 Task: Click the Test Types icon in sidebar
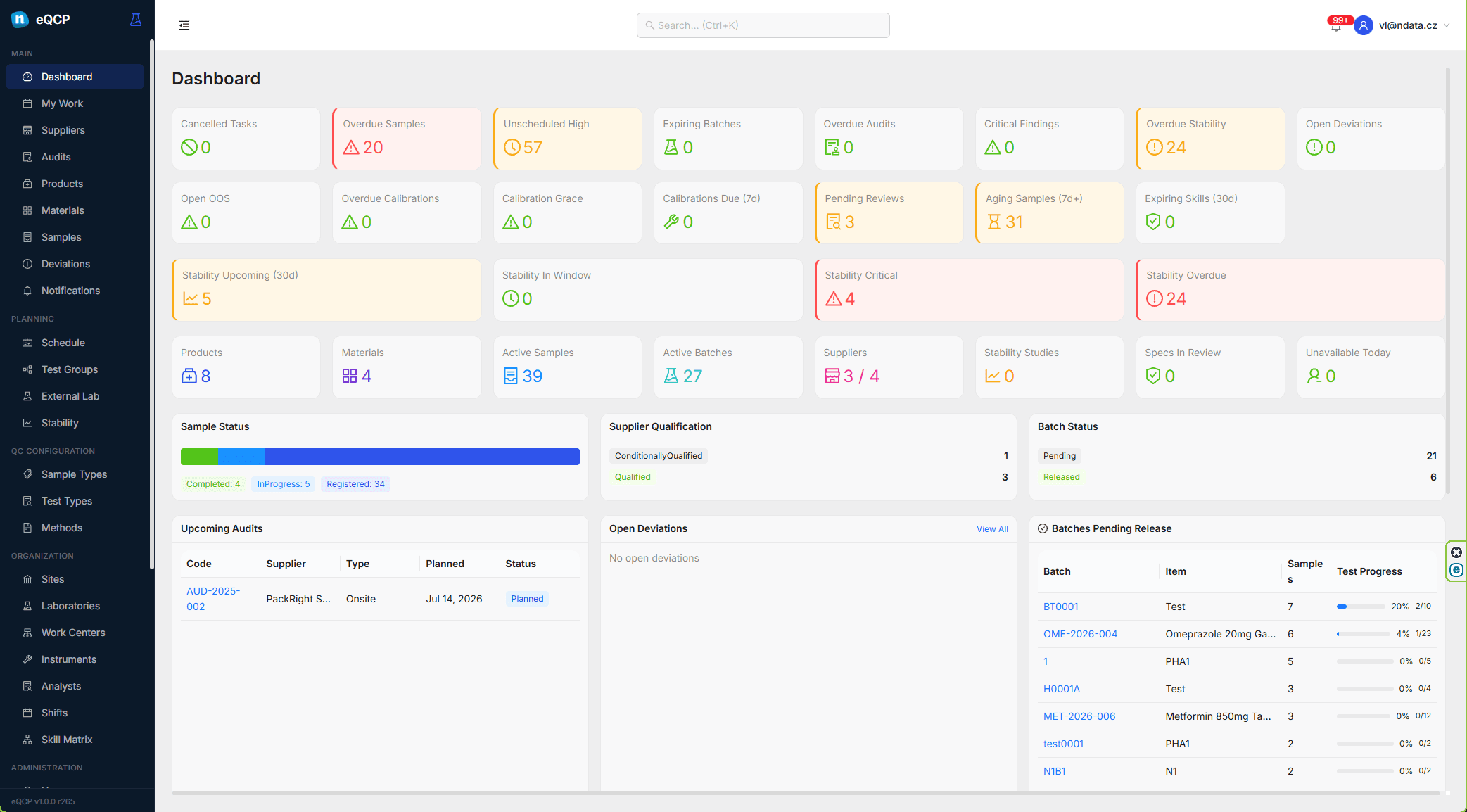tap(27, 501)
